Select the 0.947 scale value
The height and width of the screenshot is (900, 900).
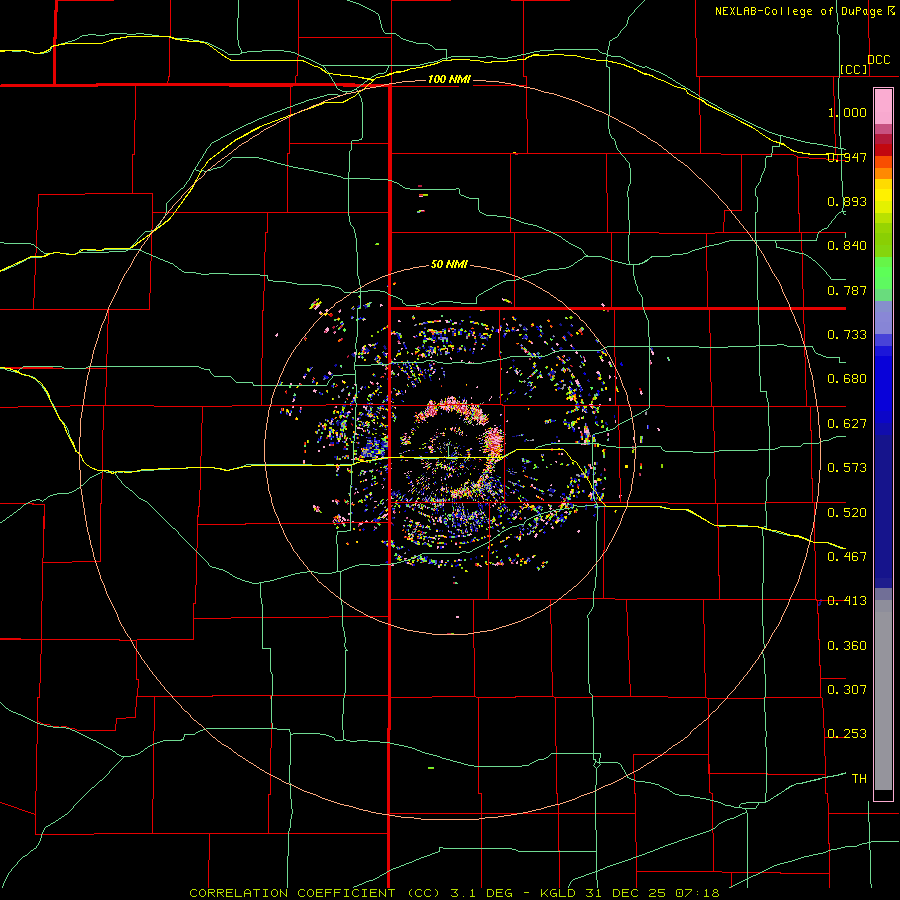point(847,157)
